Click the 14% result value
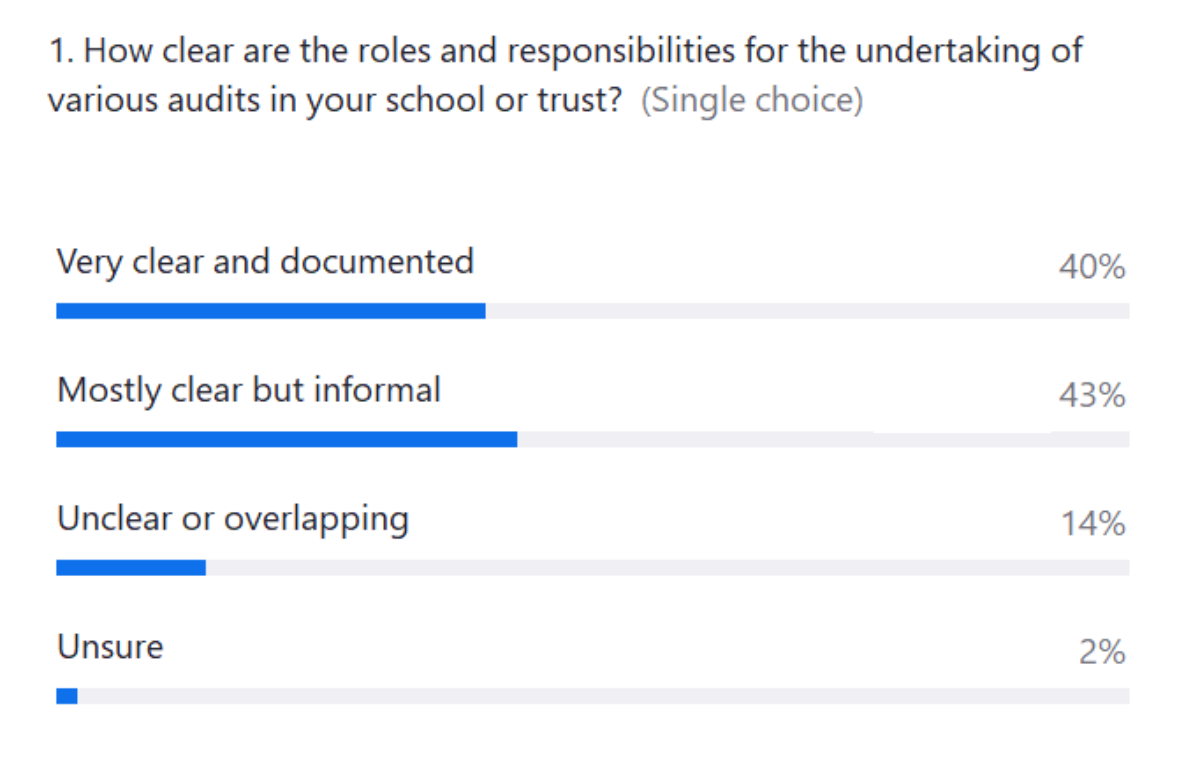This screenshot has height=763, width=1200. click(x=1093, y=524)
